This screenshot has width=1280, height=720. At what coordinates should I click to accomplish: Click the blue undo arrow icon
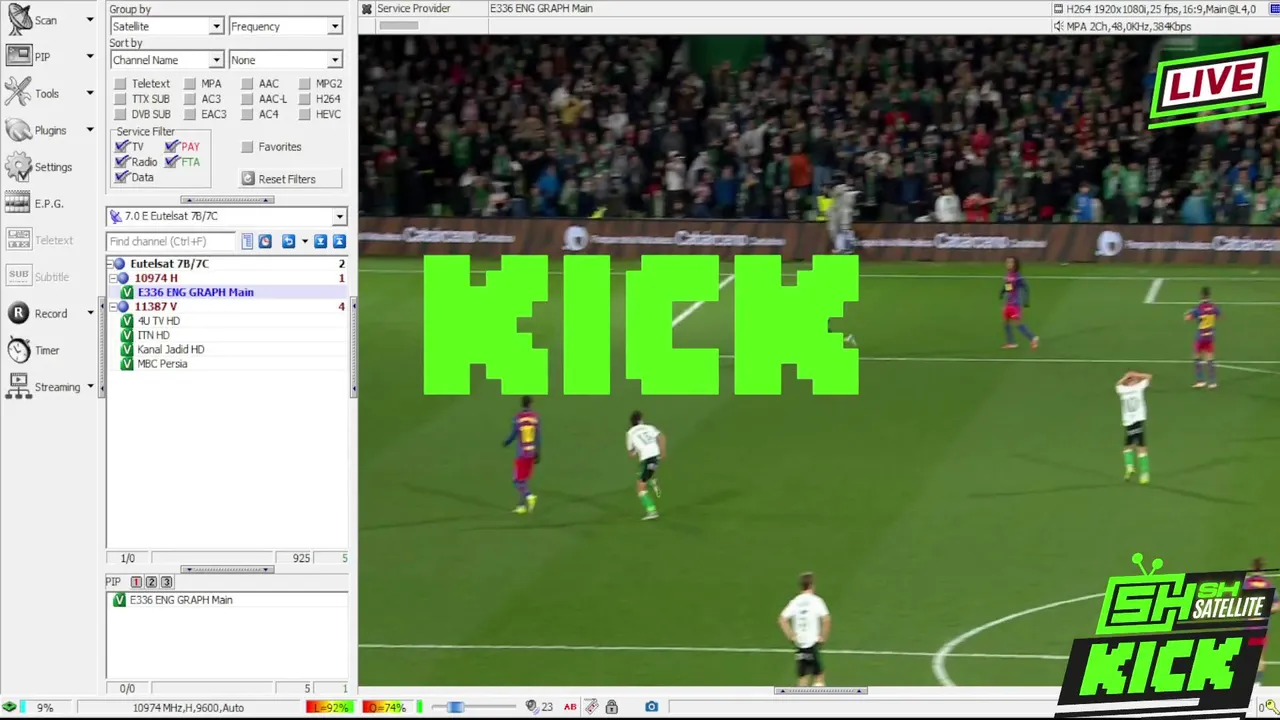tap(288, 241)
